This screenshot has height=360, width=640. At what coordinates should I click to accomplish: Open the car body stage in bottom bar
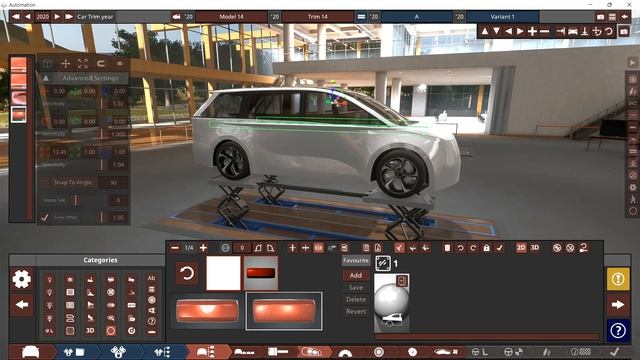(31, 352)
